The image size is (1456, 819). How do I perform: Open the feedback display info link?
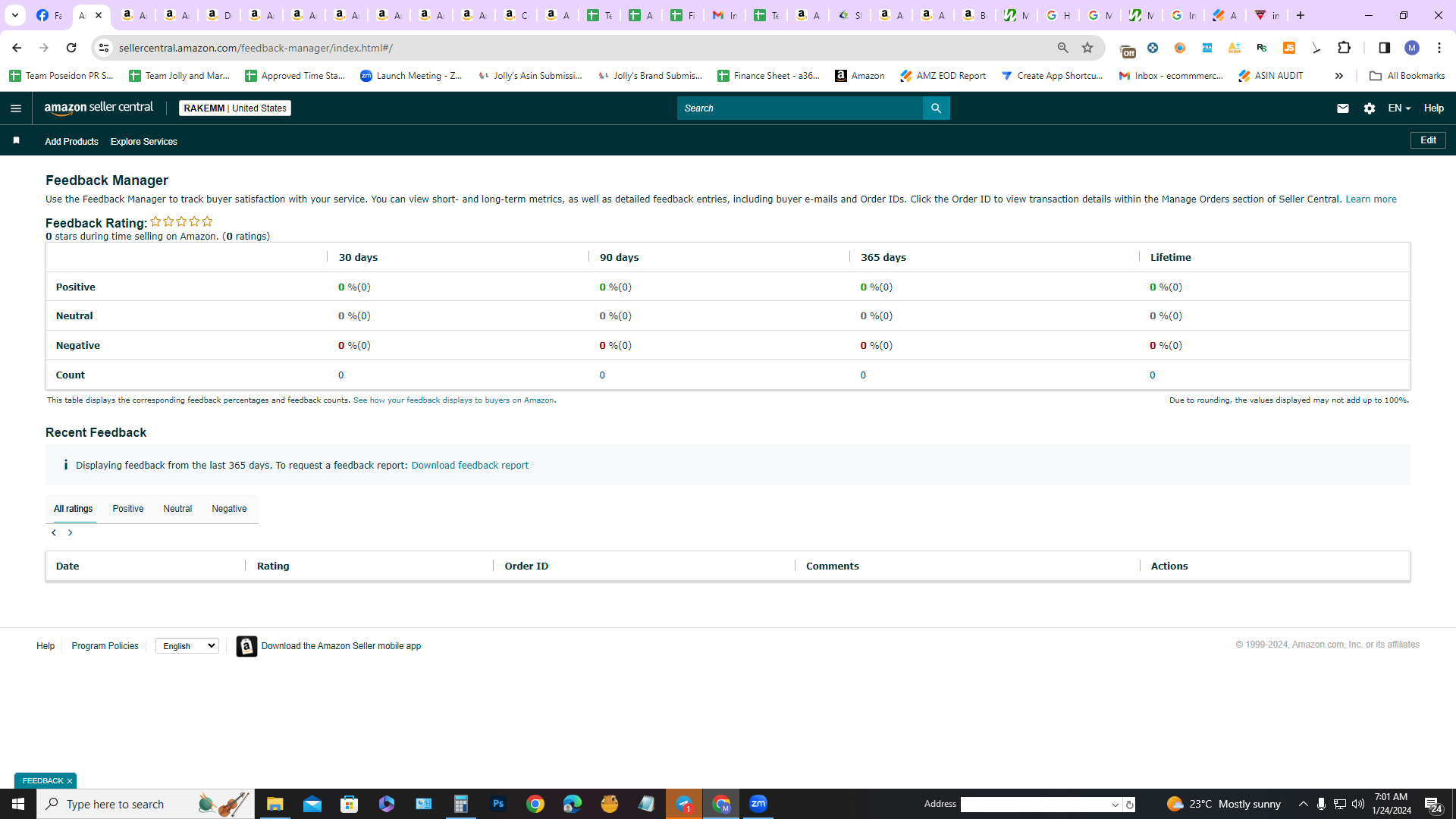(453, 400)
